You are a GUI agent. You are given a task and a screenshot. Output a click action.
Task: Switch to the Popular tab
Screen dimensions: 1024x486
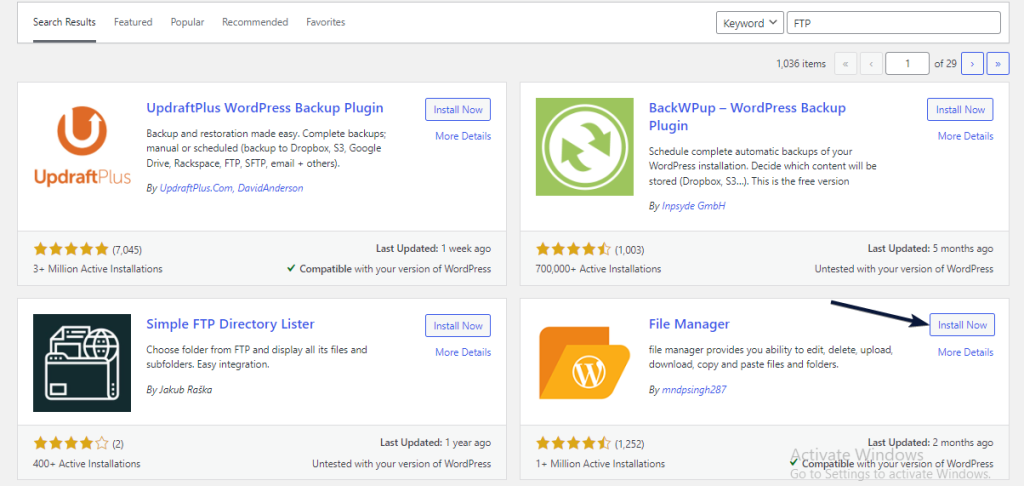(187, 22)
